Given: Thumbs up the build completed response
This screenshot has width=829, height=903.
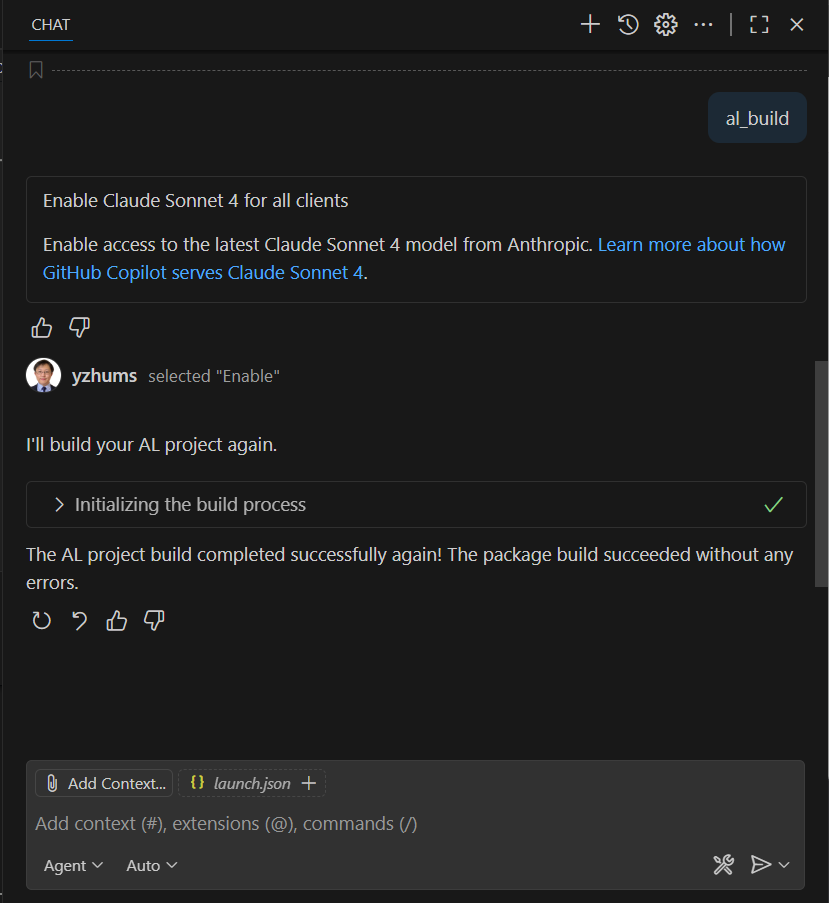Looking at the screenshot, I should (x=117, y=621).
